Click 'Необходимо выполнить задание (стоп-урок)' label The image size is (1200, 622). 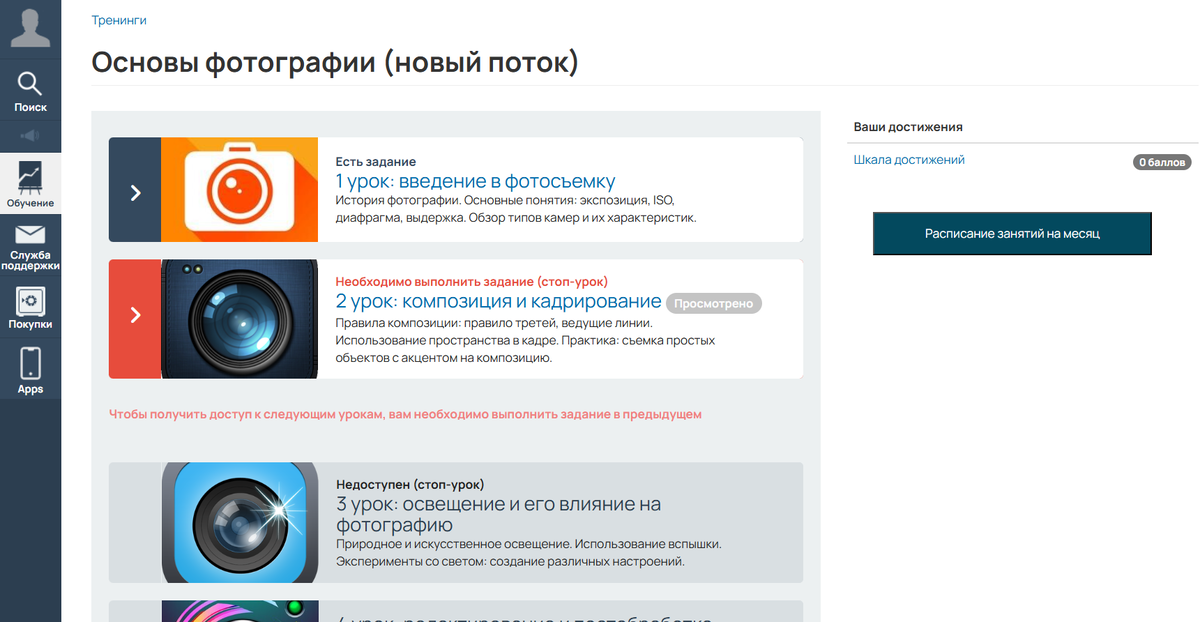pos(471,281)
